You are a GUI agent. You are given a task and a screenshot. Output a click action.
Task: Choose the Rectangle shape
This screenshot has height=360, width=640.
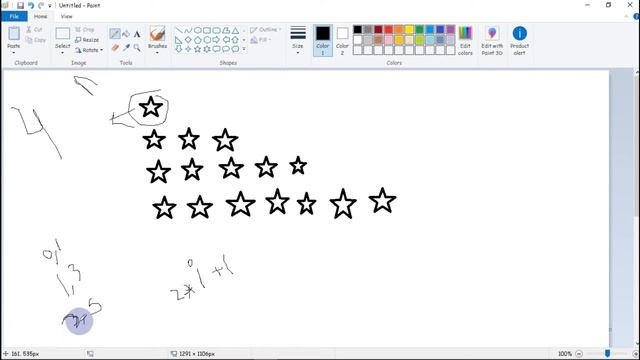[207, 30]
